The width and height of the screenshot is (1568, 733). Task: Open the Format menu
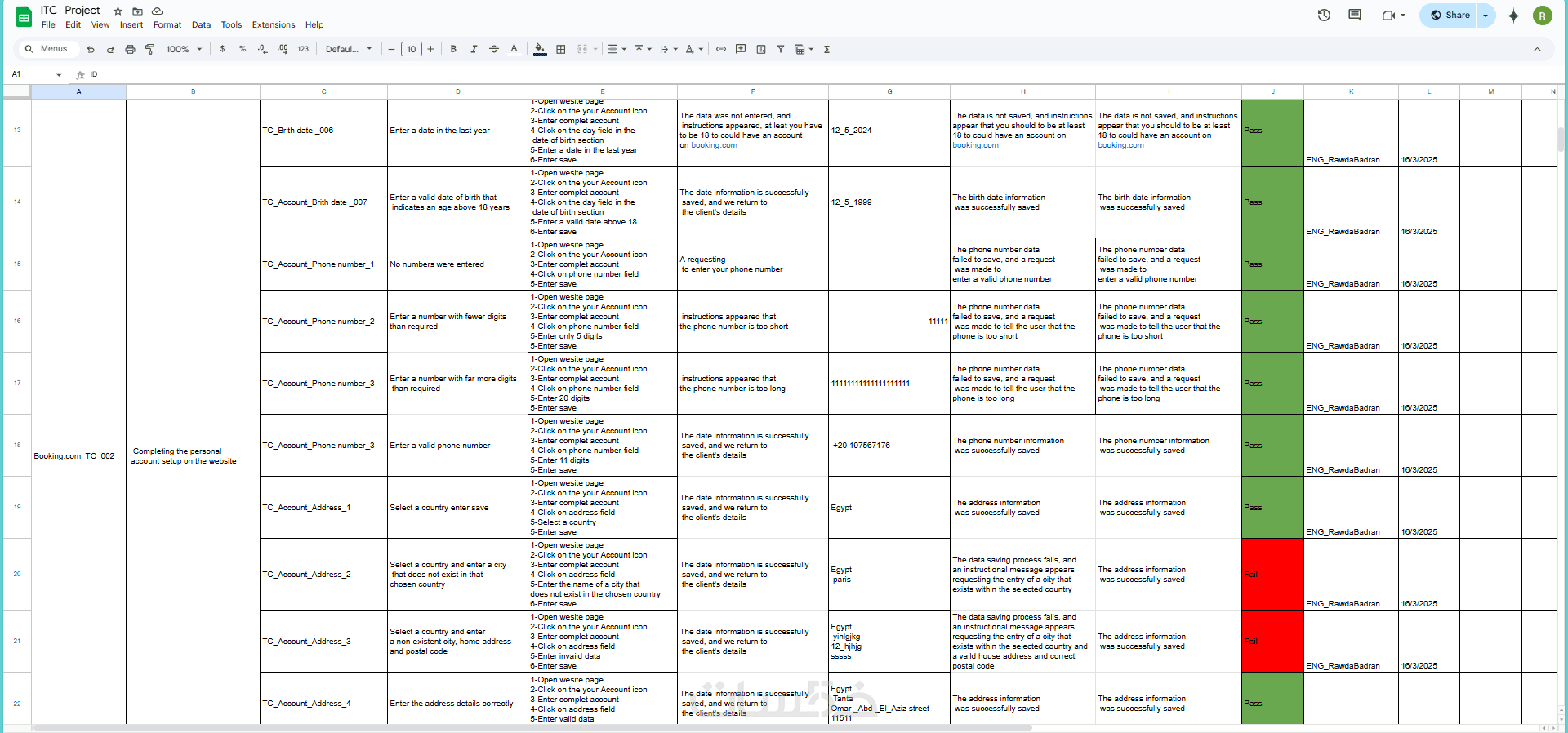(x=167, y=25)
